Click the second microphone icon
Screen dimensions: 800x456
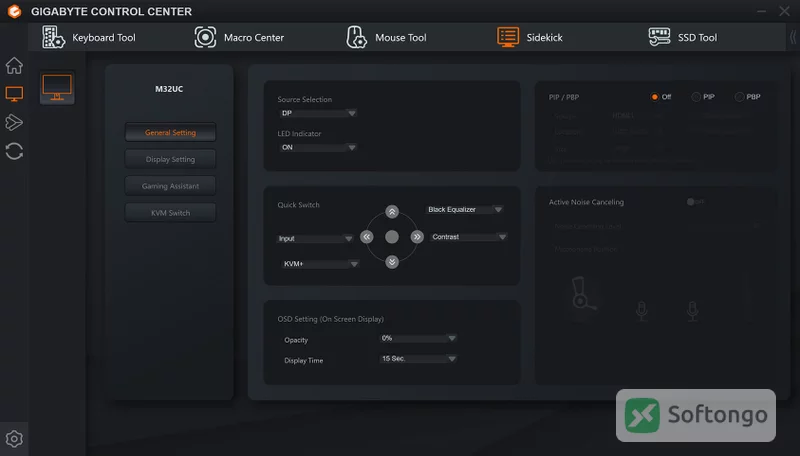coord(692,311)
